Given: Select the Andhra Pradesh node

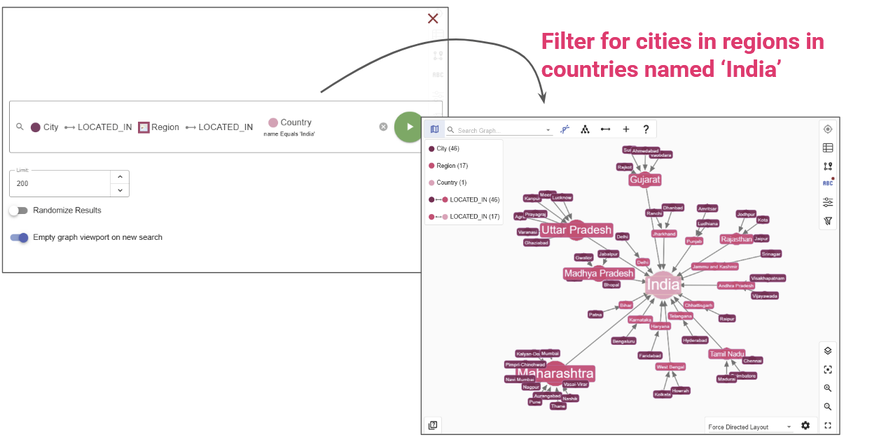Looking at the screenshot, I should [736, 286].
